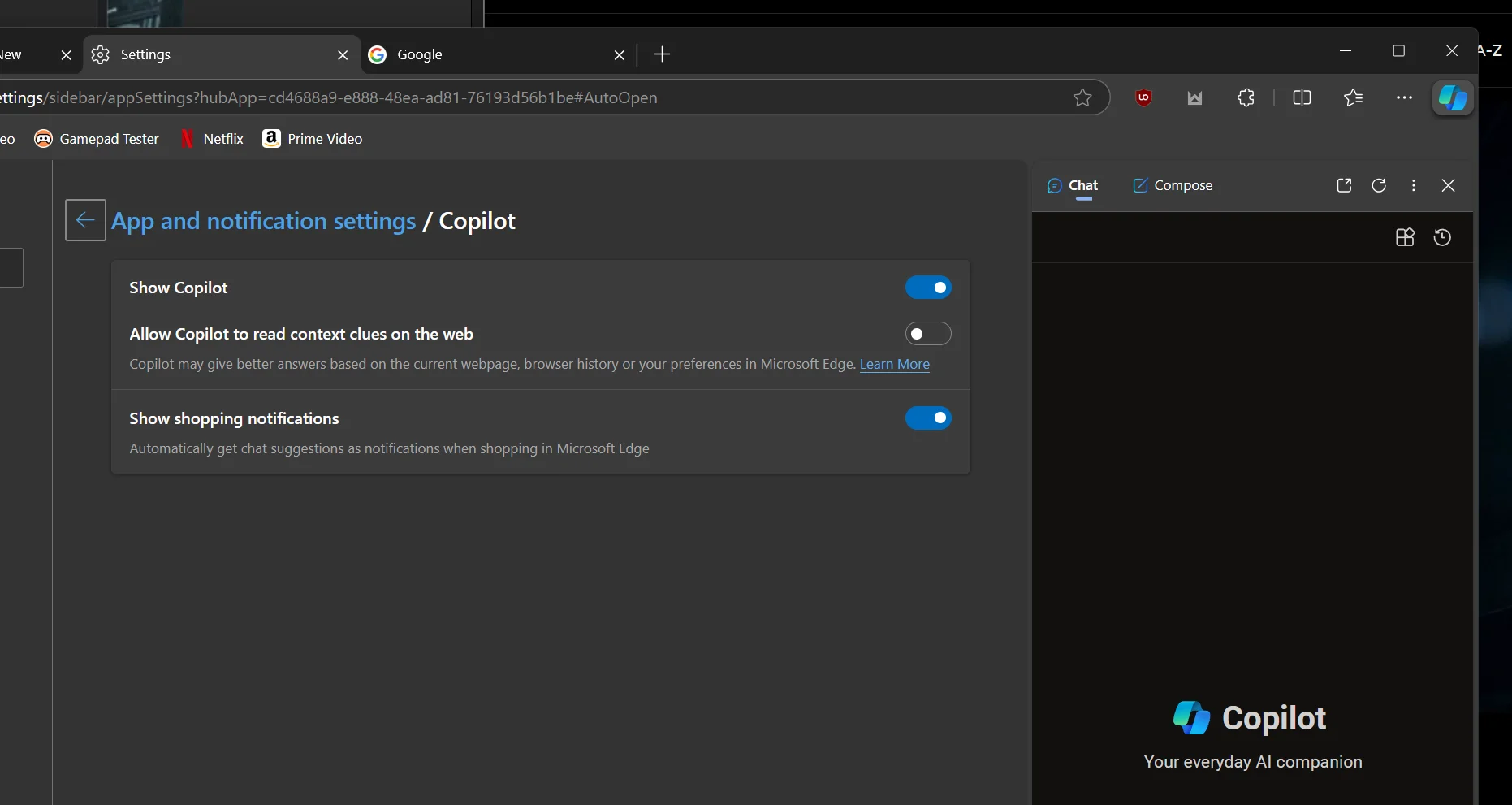Refresh the Copilot pane
Viewport: 1512px width, 805px height.
point(1379,186)
